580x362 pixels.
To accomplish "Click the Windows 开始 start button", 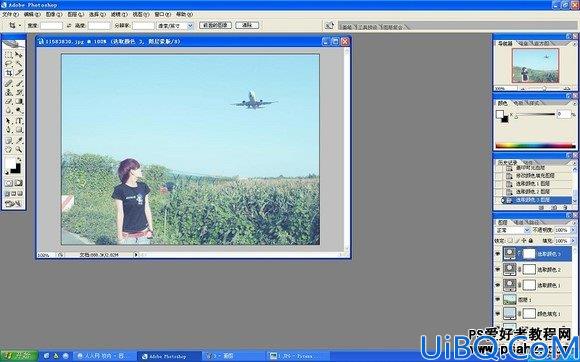I will [x=18, y=356].
